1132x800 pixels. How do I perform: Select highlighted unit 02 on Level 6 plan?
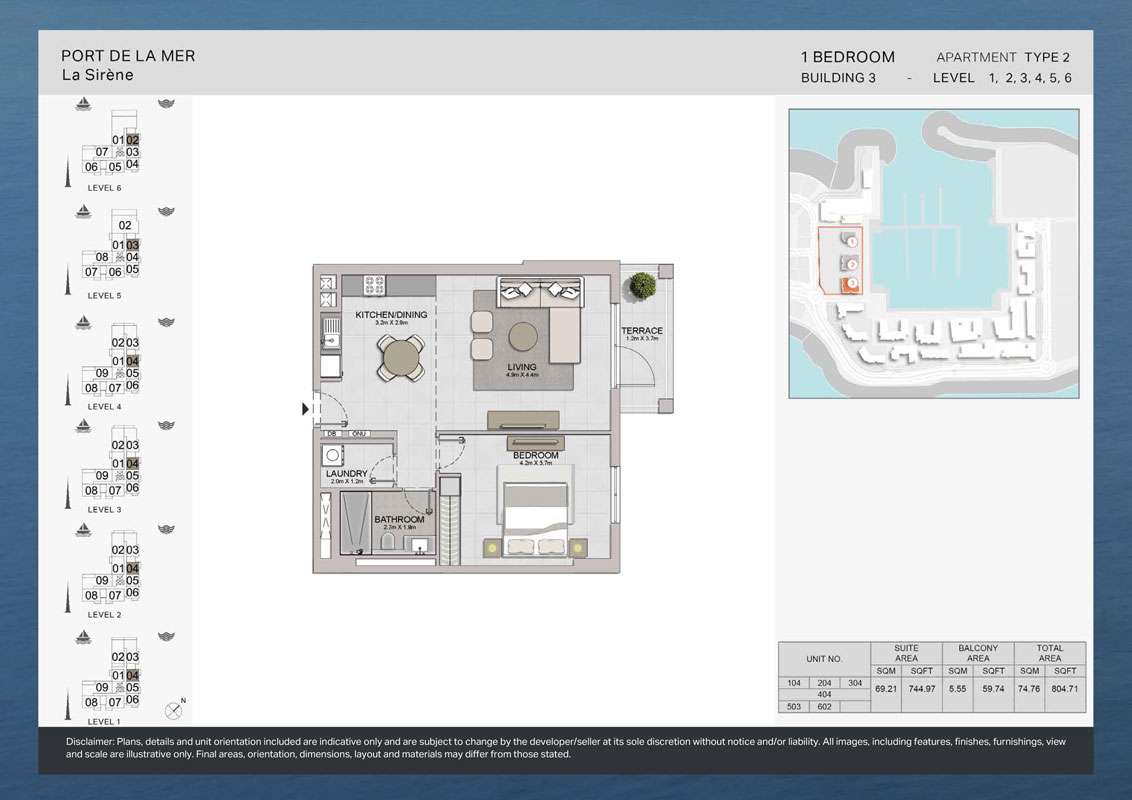pos(132,140)
